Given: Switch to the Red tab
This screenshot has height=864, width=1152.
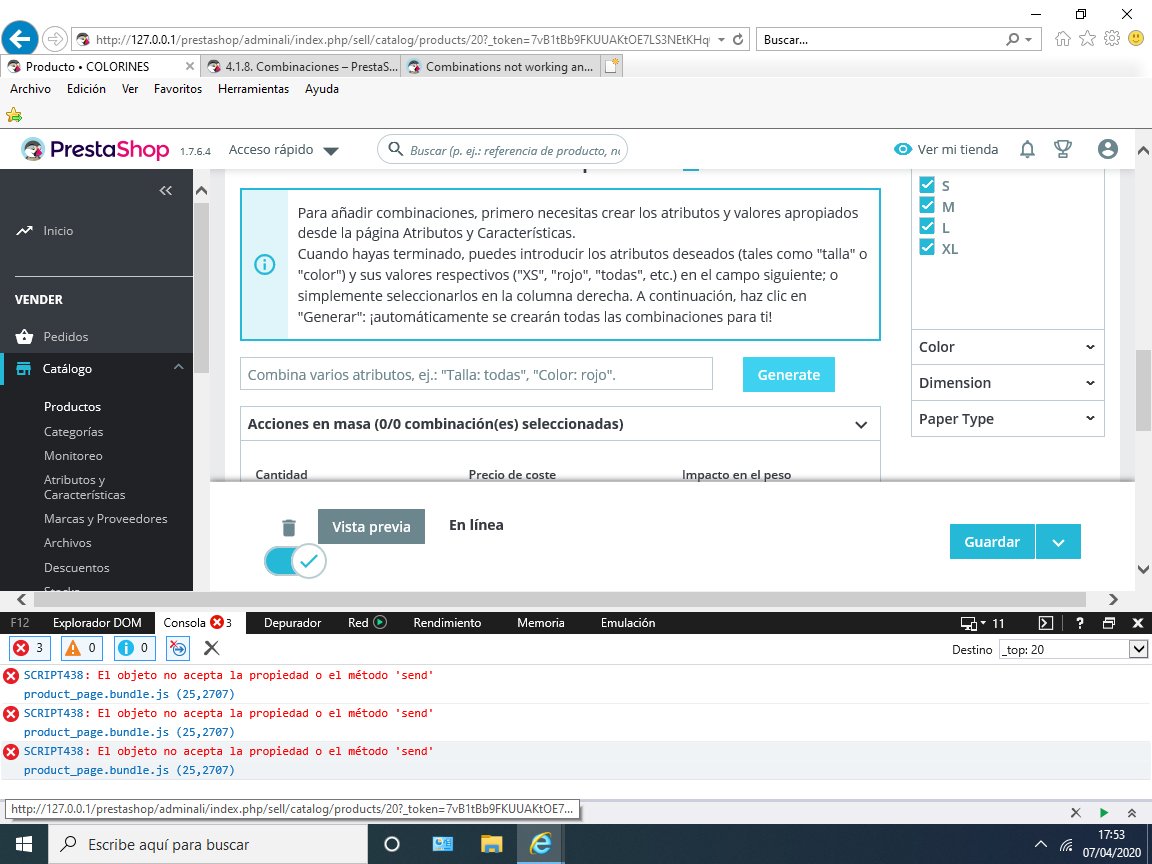Looking at the screenshot, I should 367,623.
